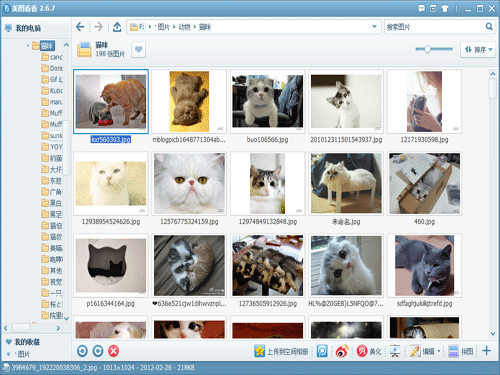Click the yellow star upload icon

(x=259, y=351)
